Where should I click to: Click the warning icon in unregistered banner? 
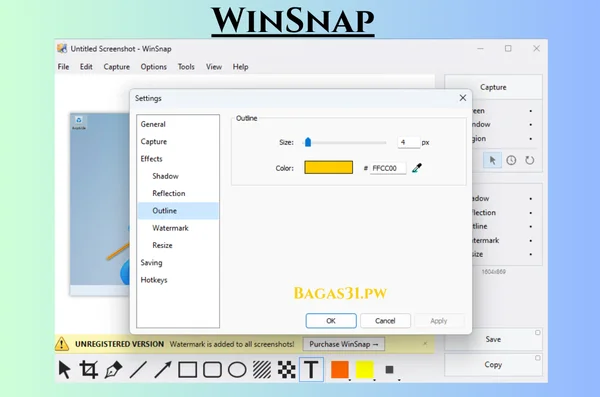pyautogui.click(x=62, y=344)
